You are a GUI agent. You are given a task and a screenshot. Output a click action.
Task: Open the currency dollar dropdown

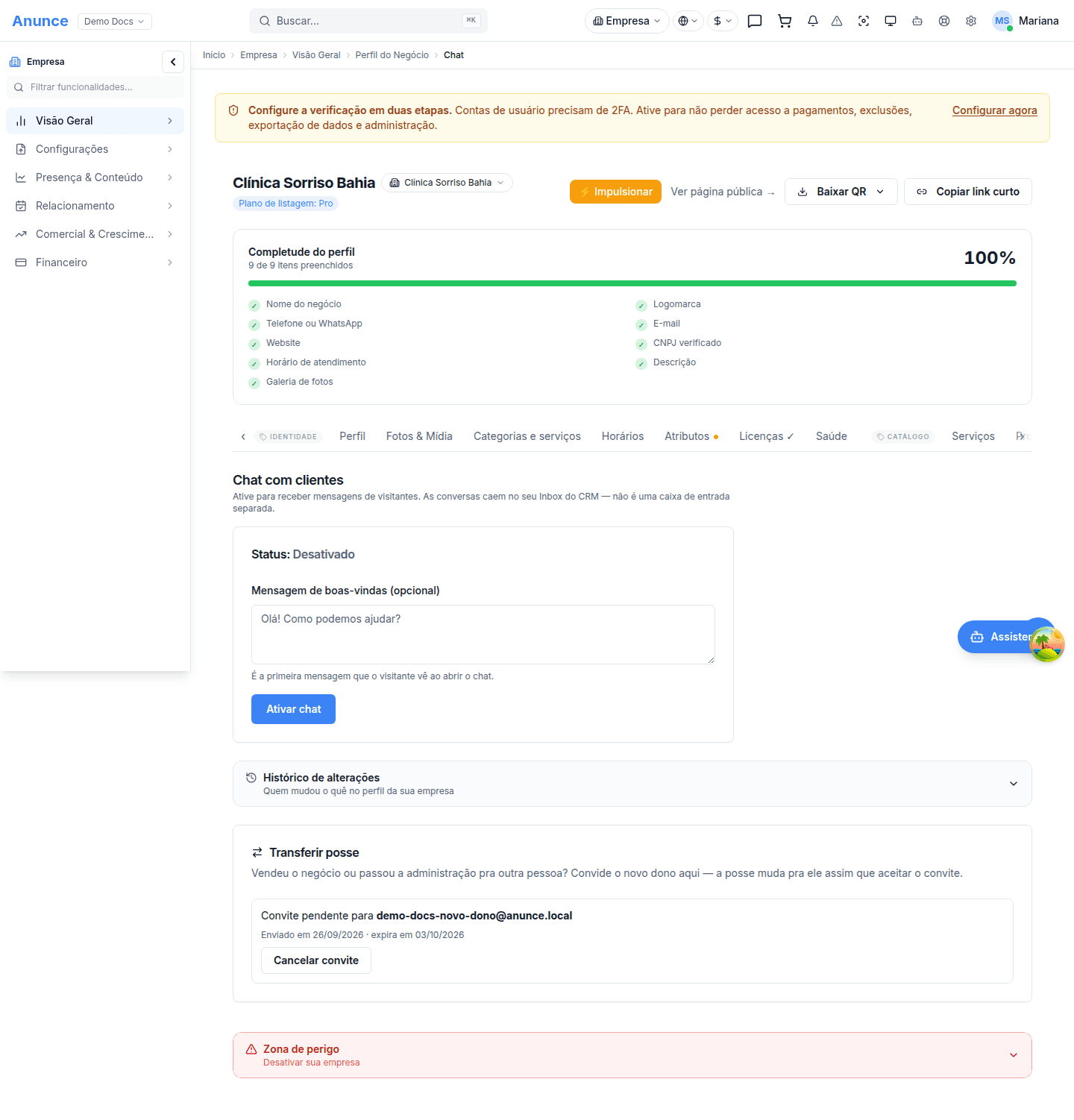click(722, 21)
